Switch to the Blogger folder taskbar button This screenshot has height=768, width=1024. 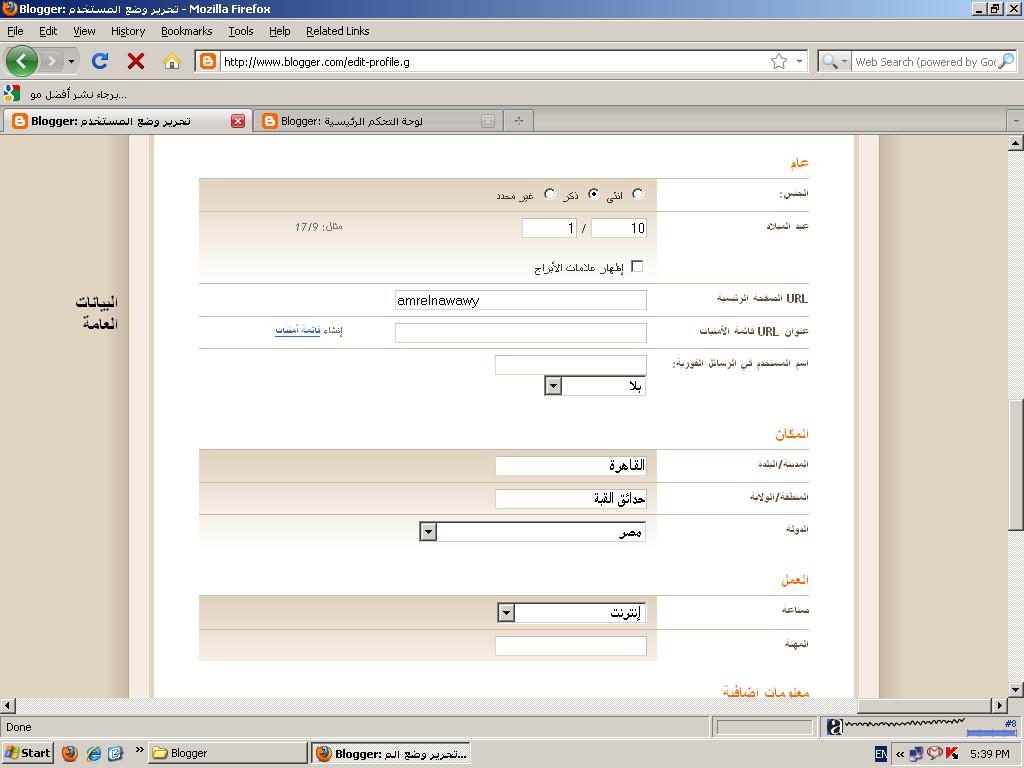click(227, 753)
